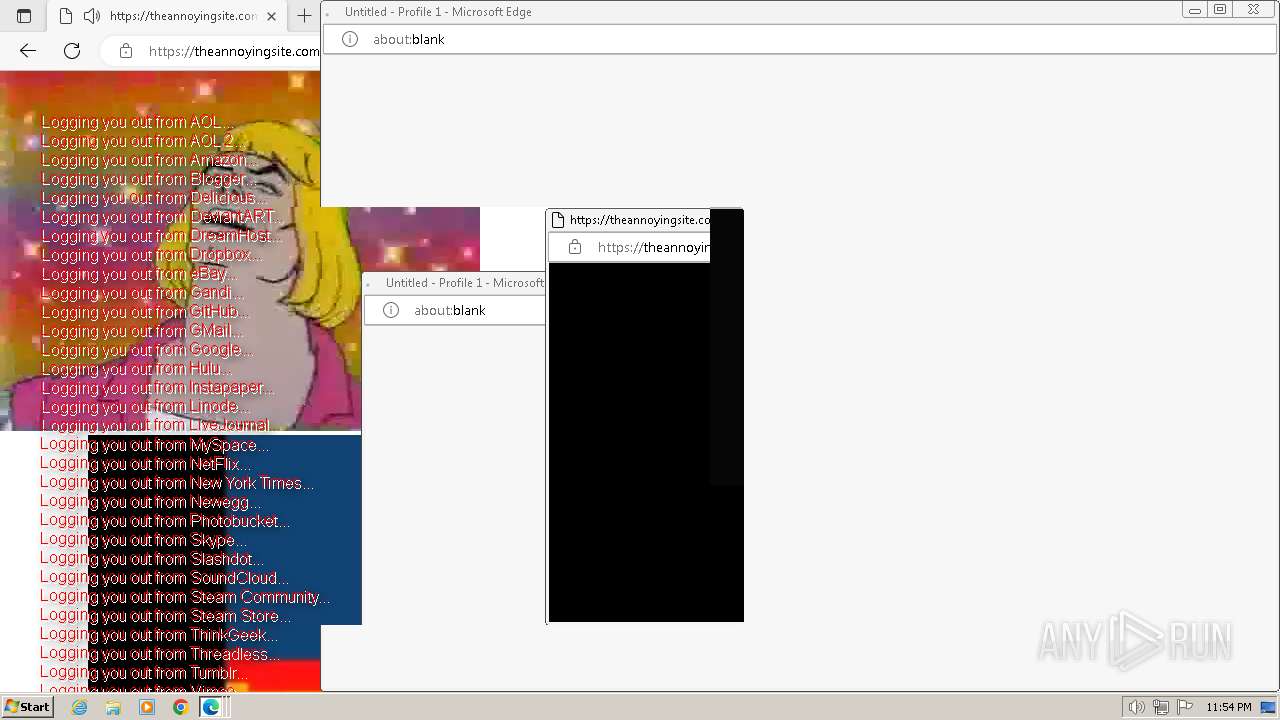Open the tab actions menu icon in Edge
The image size is (1280, 720).
[x=24, y=16]
